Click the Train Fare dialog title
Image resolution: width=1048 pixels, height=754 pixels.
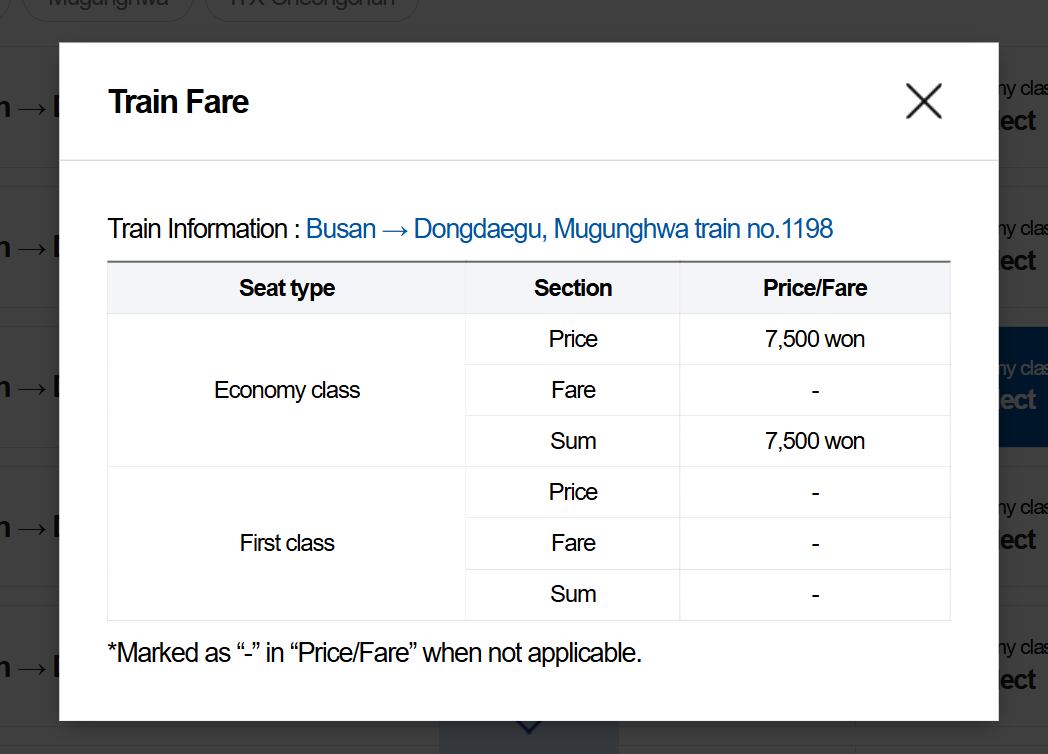[x=178, y=102]
